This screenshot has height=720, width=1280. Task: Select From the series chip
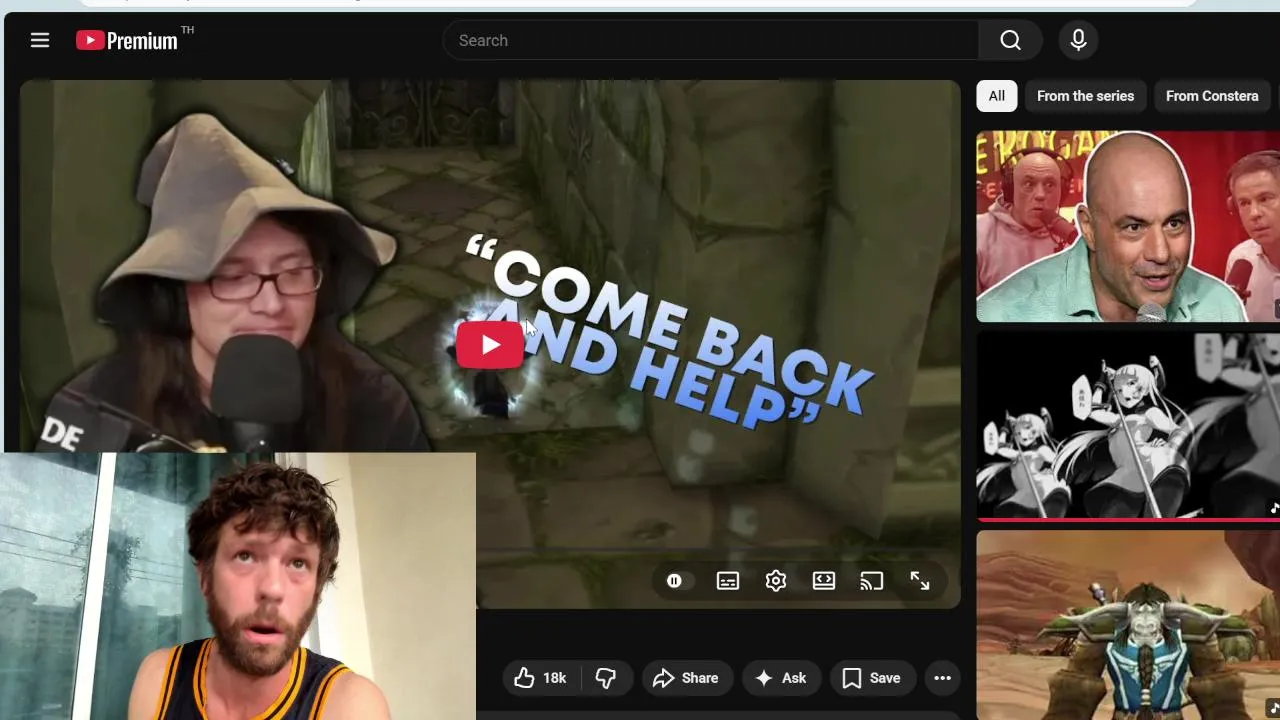[1085, 96]
